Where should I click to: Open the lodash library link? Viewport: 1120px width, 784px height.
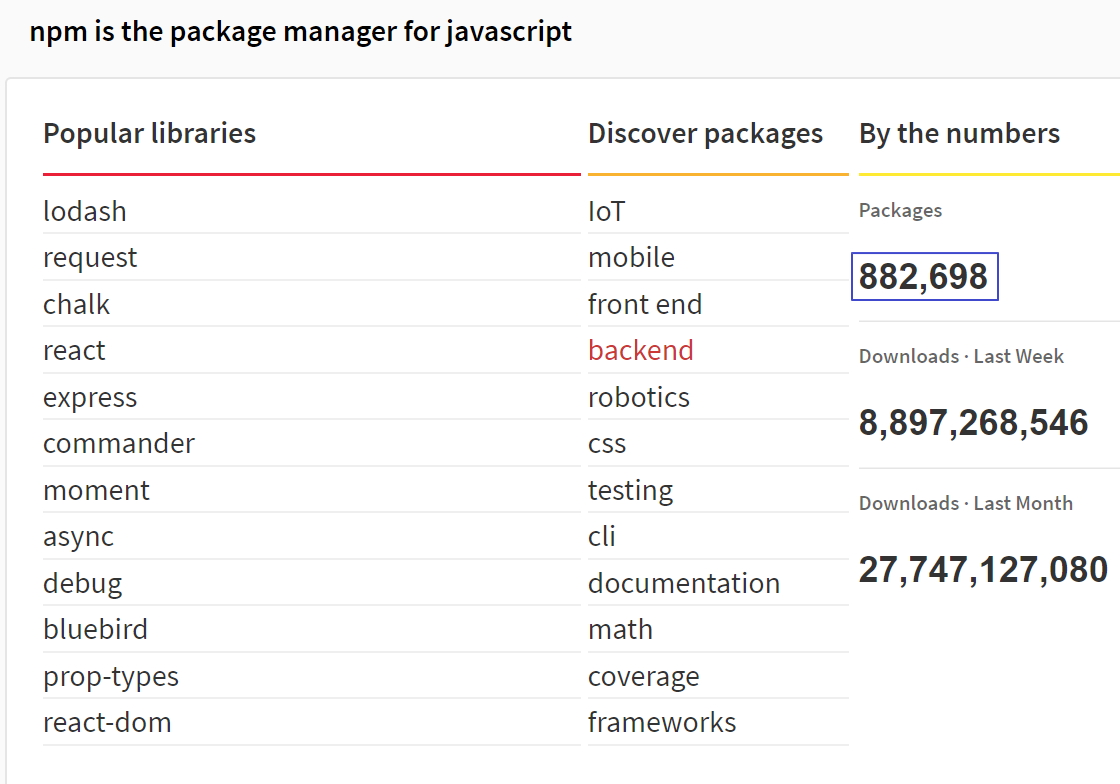click(x=85, y=212)
